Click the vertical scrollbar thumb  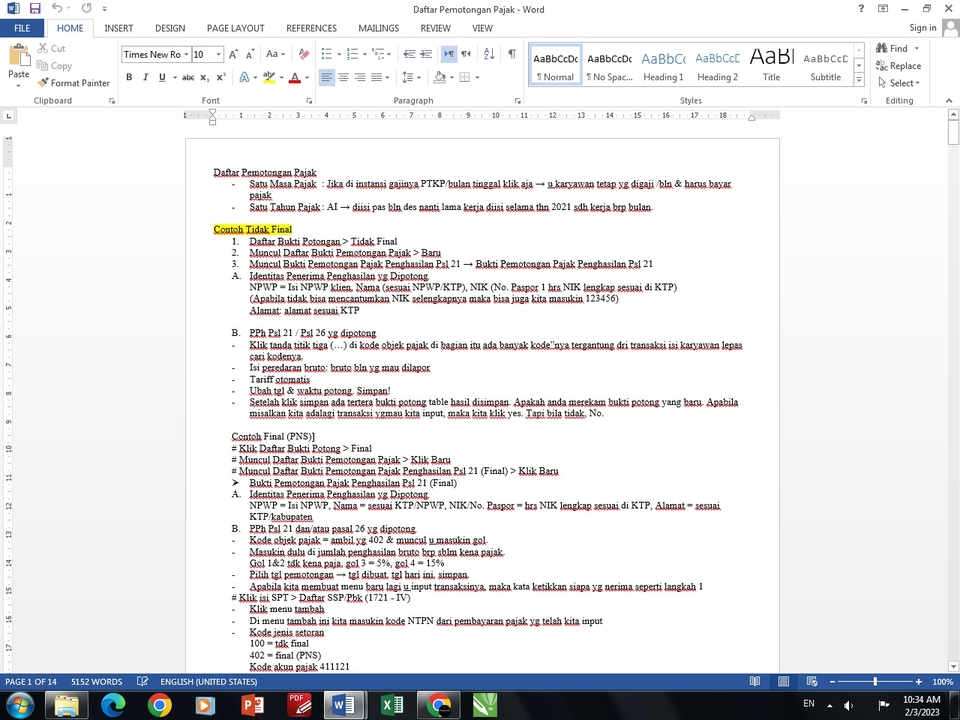pyautogui.click(x=953, y=132)
